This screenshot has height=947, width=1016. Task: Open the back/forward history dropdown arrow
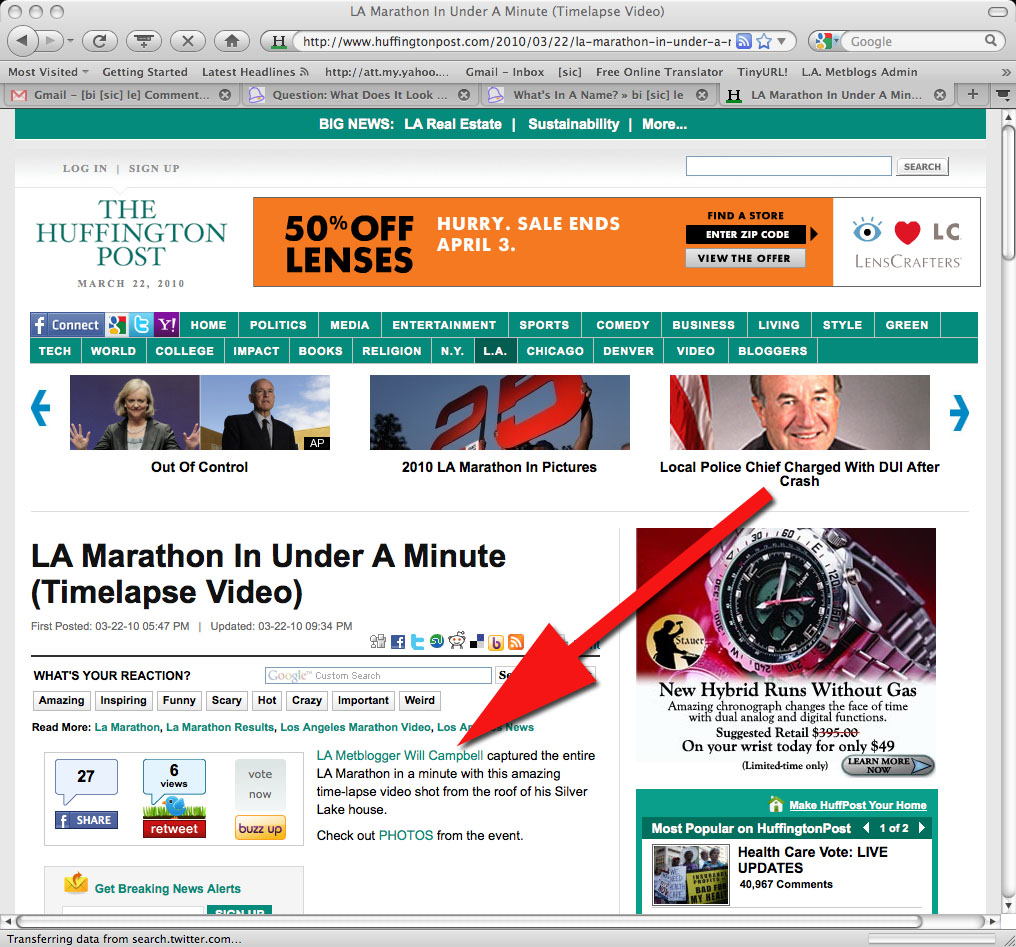click(x=70, y=41)
